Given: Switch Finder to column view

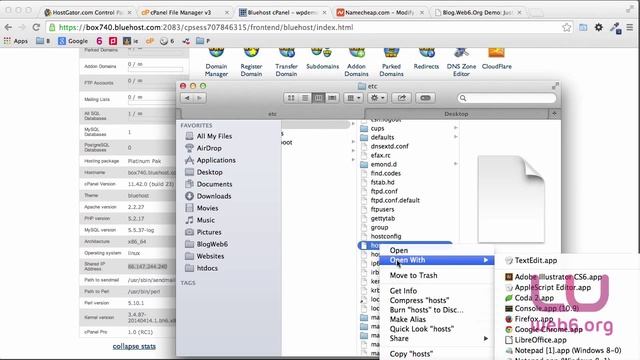Looking at the screenshot, I should (x=318, y=98).
